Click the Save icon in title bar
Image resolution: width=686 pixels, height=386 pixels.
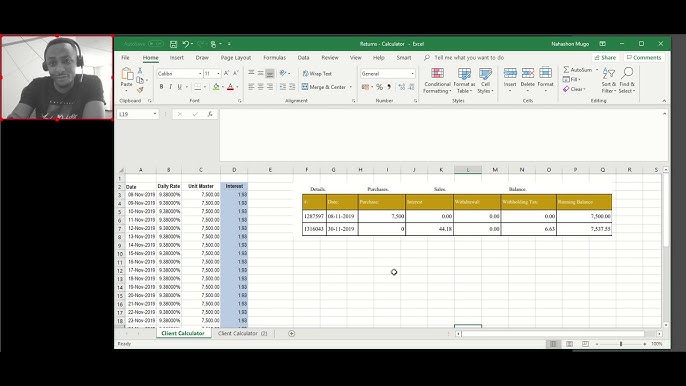coord(174,44)
